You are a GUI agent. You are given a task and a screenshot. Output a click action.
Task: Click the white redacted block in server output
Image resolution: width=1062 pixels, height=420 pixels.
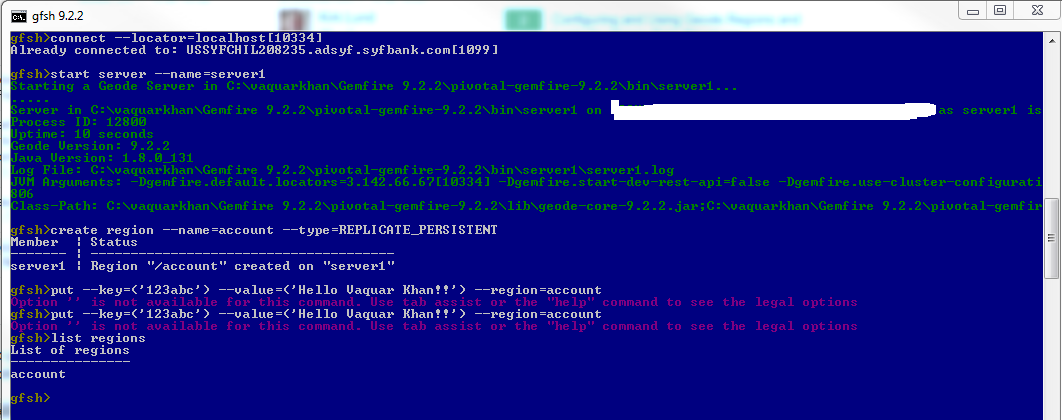tap(772, 110)
